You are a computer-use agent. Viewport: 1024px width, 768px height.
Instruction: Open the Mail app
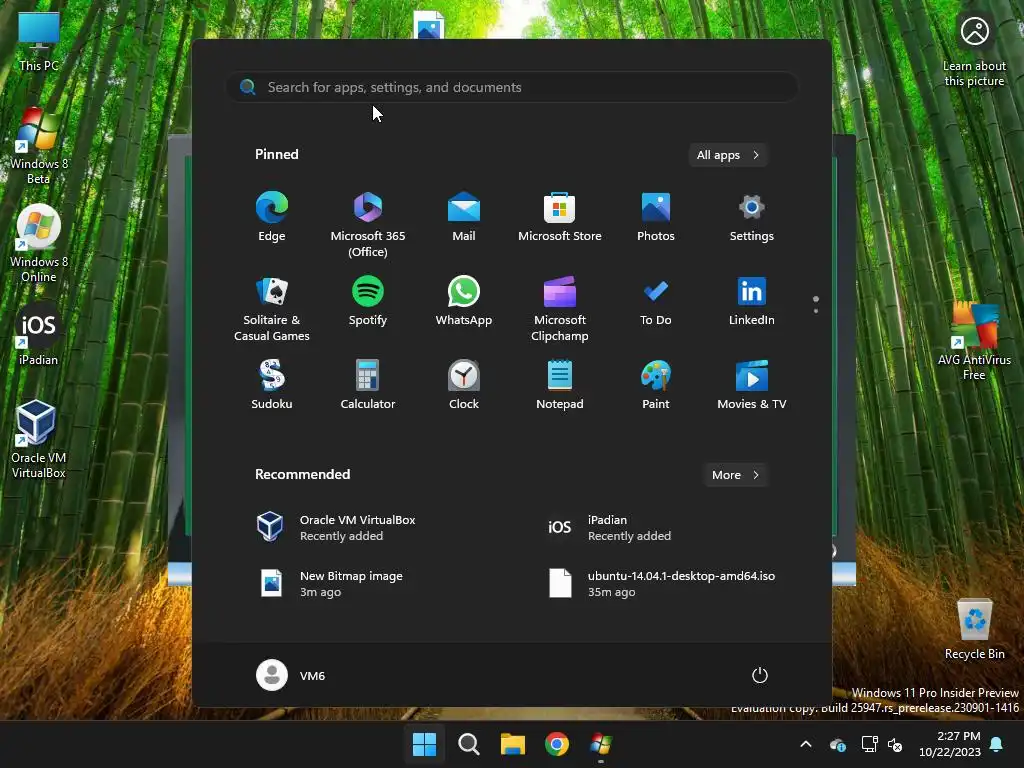464,218
